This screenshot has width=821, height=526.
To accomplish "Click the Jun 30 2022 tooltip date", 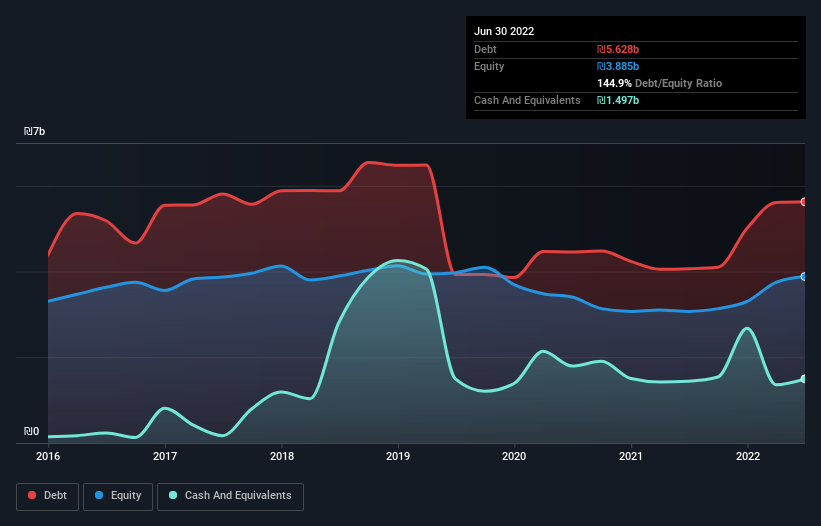I will pos(504,31).
